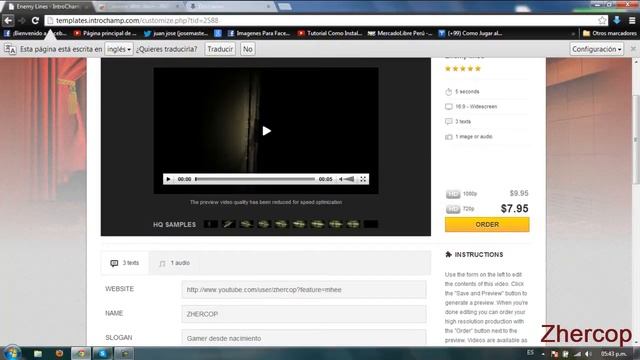
Task: Mute video using speaker icon
Action: tap(340, 179)
